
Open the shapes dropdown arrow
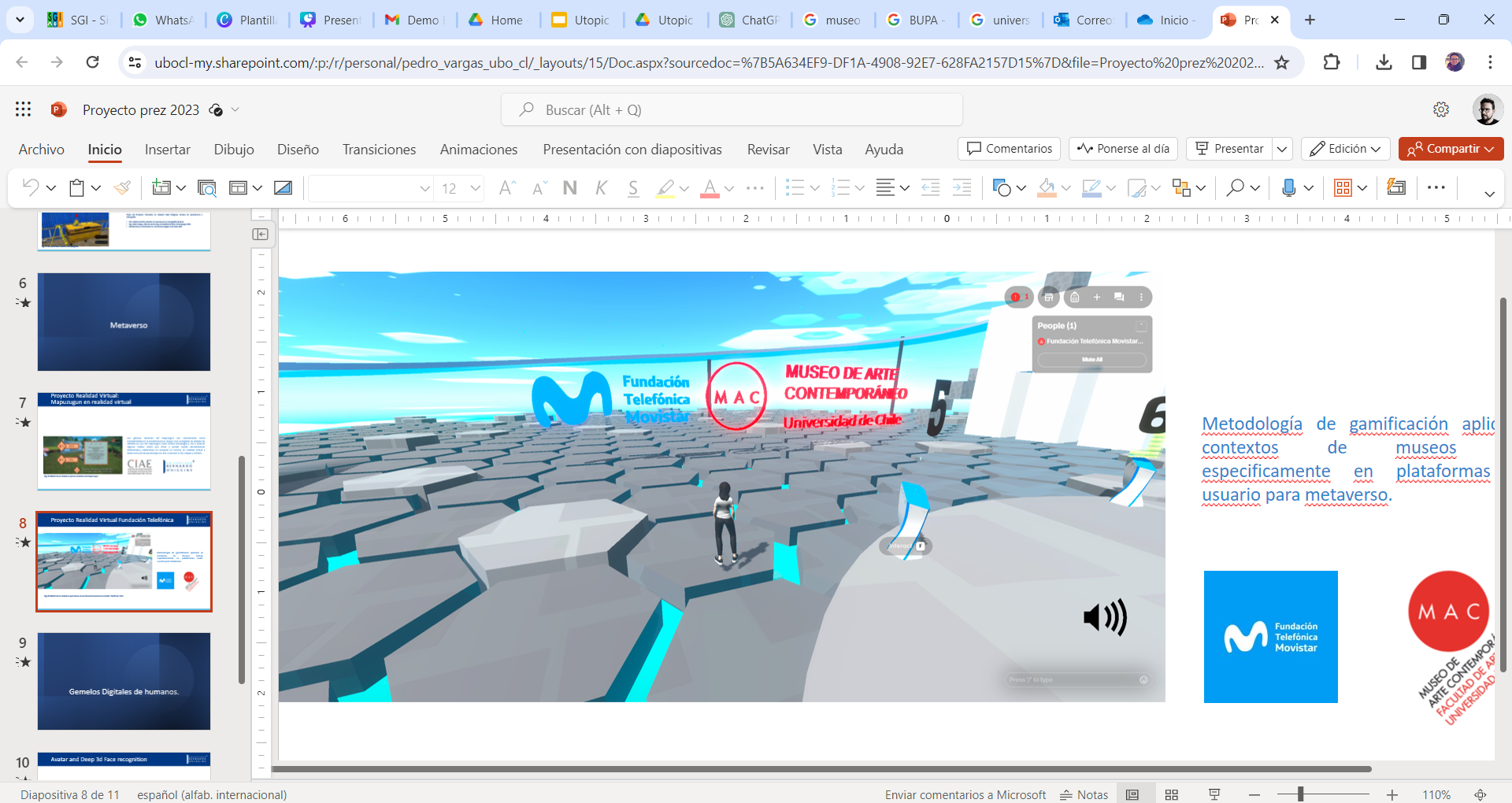pos(1021,188)
